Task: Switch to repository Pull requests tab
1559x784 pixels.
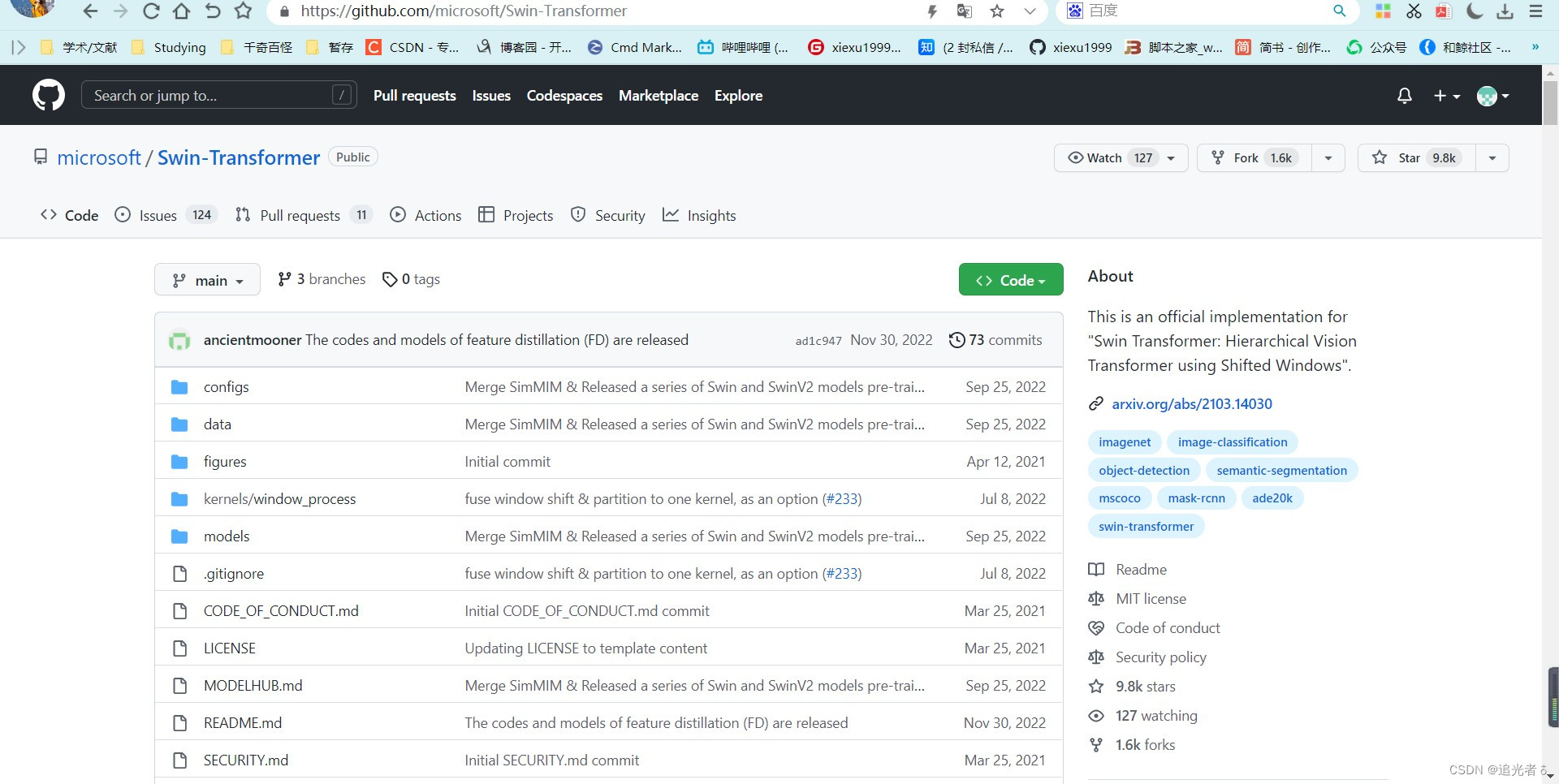Action: [x=304, y=215]
